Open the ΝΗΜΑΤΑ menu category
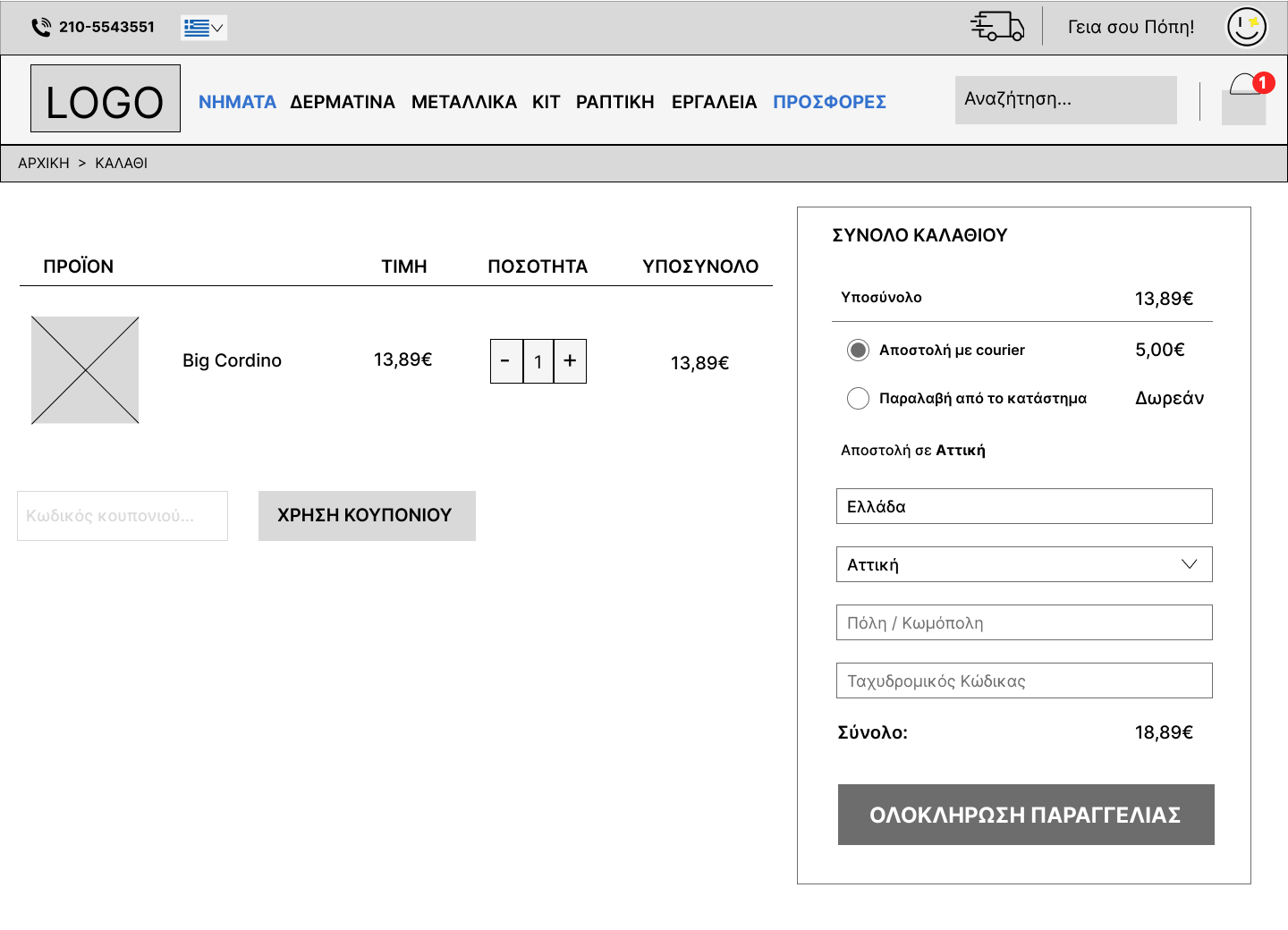The height and width of the screenshot is (930, 1288). pos(237,102)
